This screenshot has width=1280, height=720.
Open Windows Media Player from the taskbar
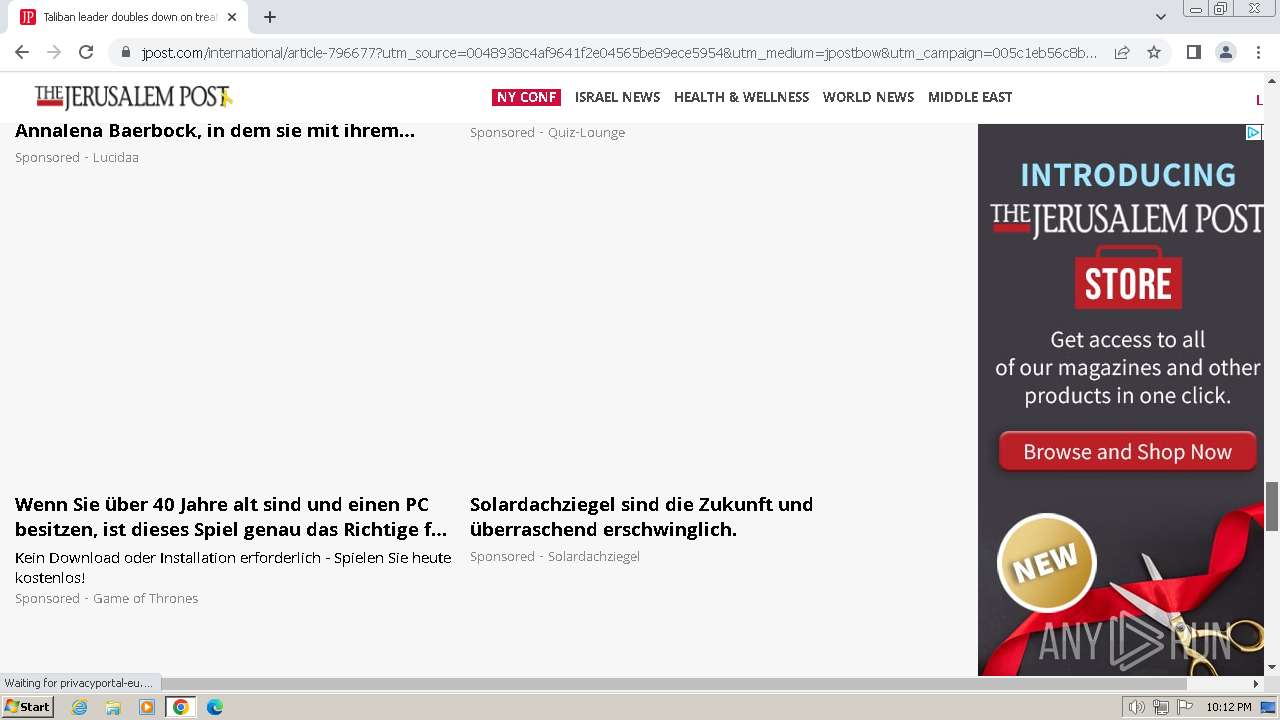point(147,707)
